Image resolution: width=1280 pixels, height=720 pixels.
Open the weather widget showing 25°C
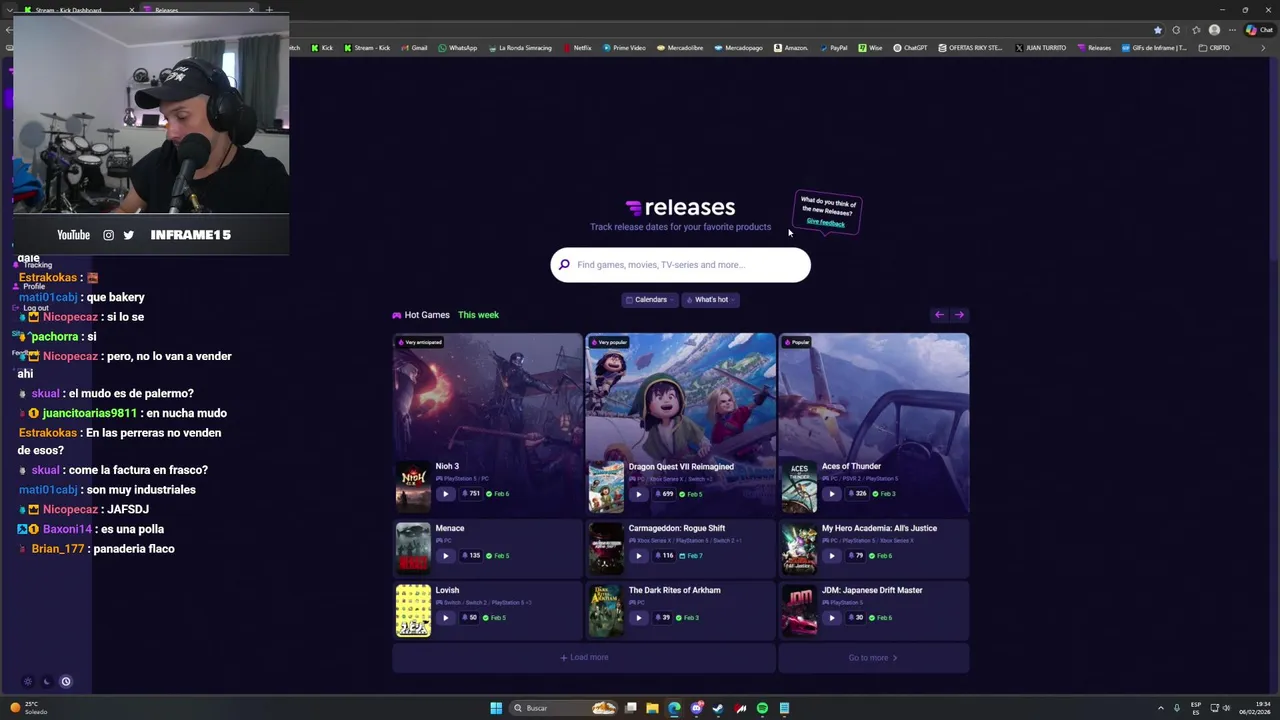28,708
